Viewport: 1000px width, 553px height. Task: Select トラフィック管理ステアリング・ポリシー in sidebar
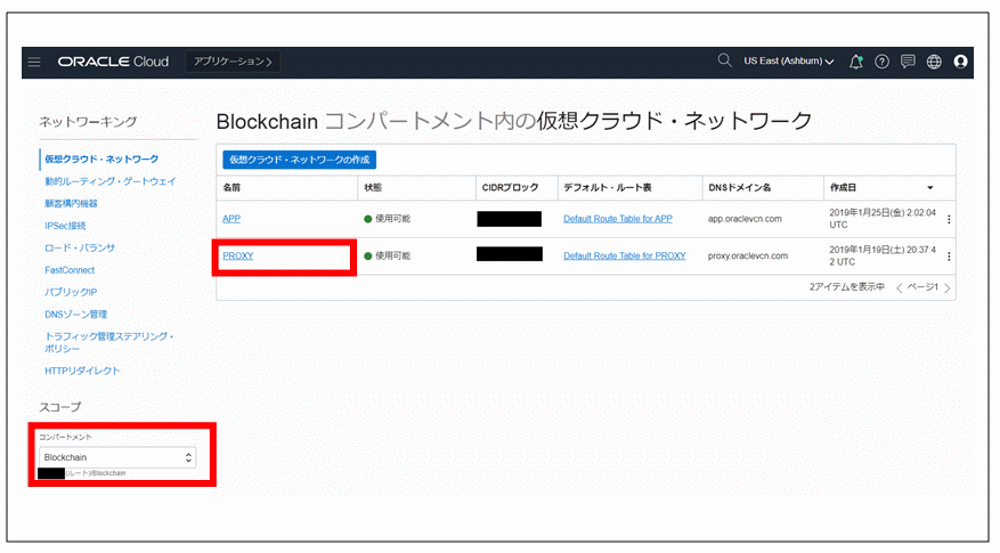pyautogui.click(x=109, y=343)
